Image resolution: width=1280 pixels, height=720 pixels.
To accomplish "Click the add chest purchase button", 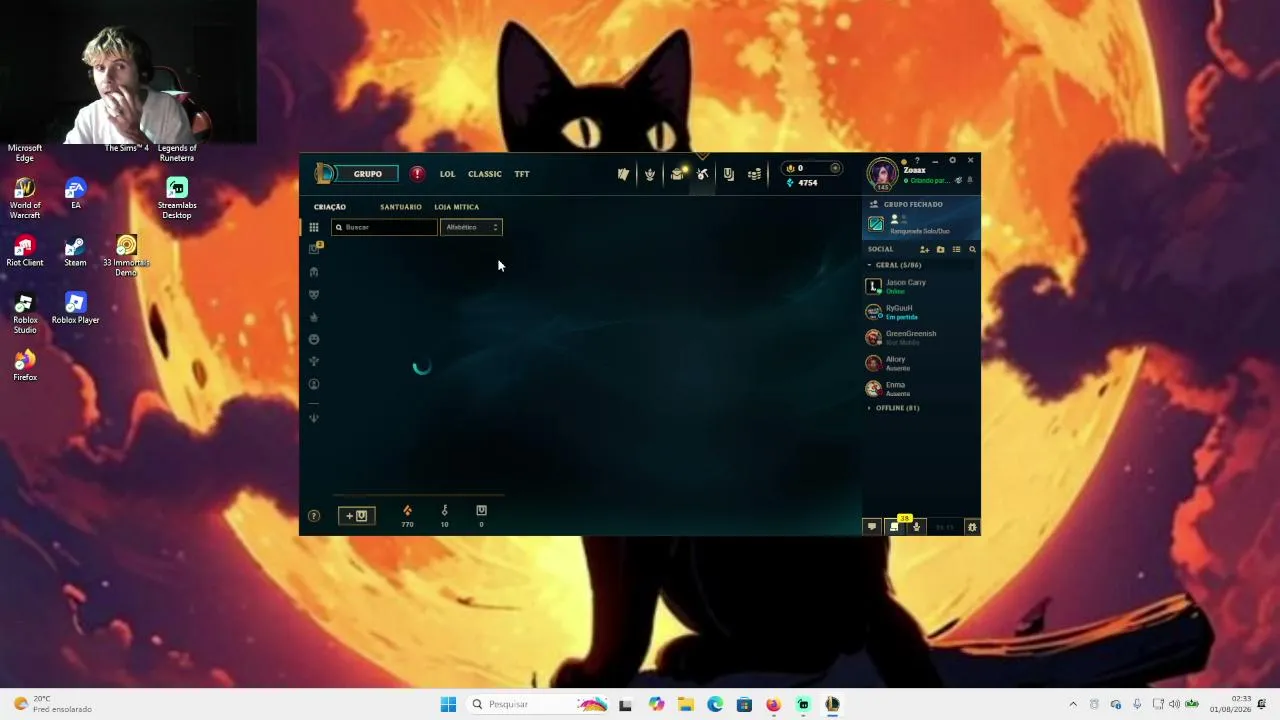I will (357, 516).
